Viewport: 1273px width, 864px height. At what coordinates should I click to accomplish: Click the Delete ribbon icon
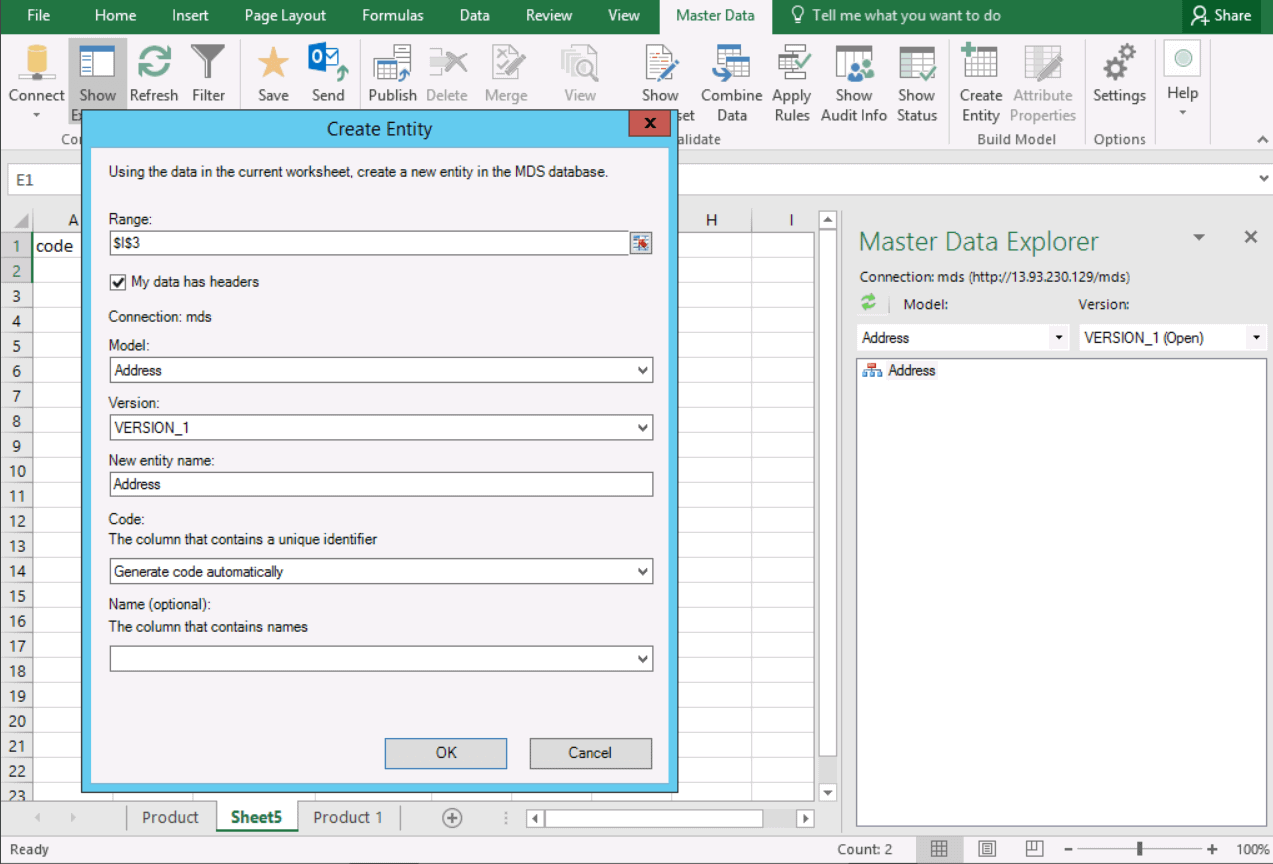(447, 62)
